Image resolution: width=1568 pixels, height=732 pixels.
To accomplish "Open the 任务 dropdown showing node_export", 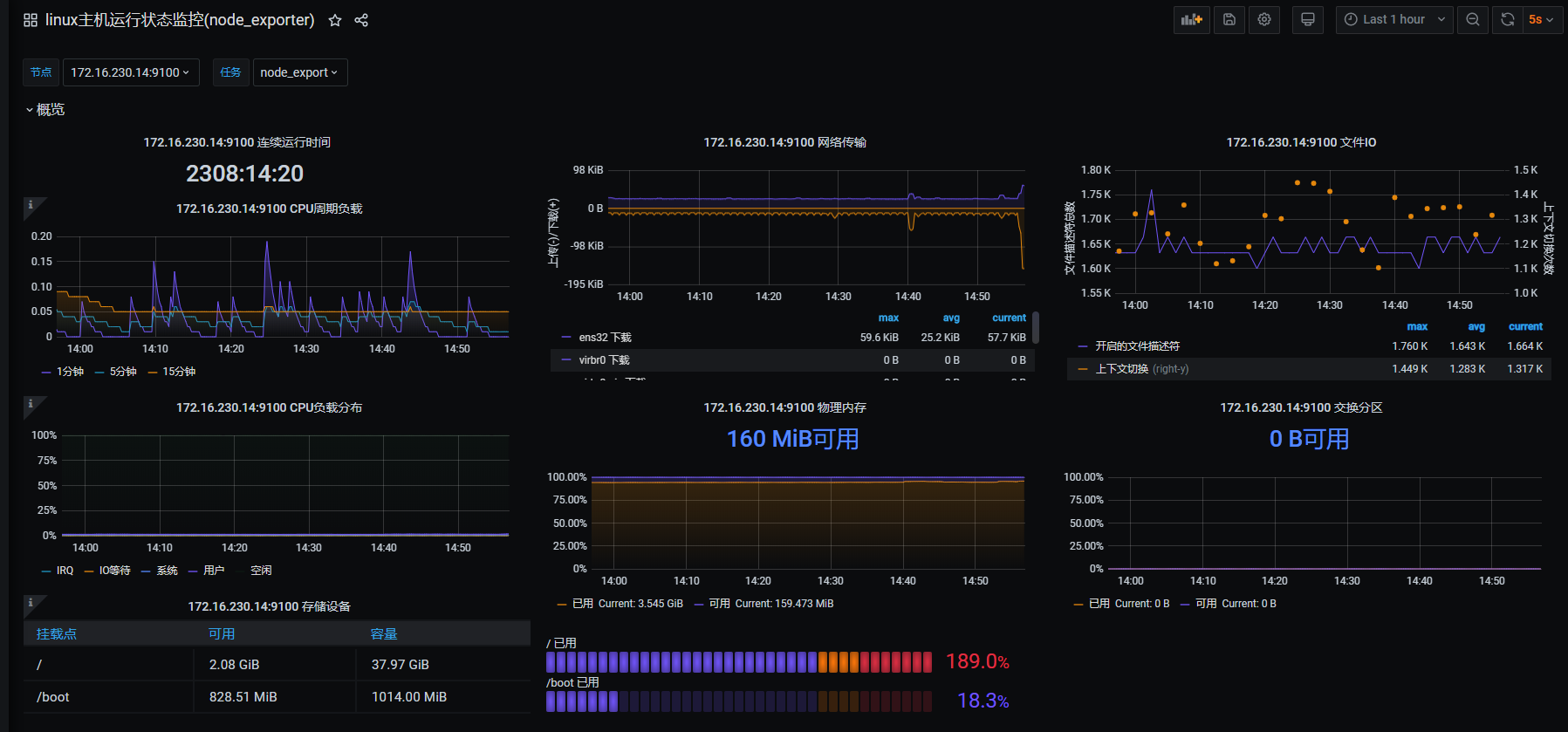I will [300, 72].
